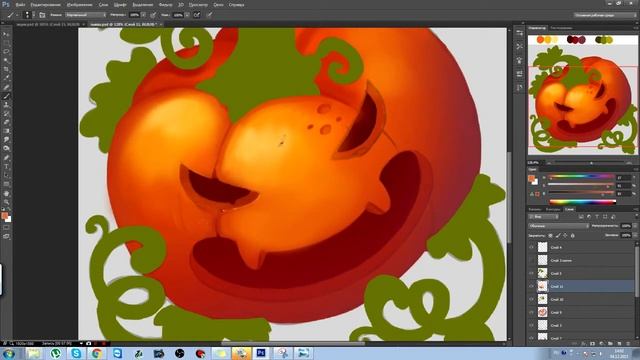This screenshot has width=640, height=360.
Task: Select the Lasso tool
Action: 6,52
